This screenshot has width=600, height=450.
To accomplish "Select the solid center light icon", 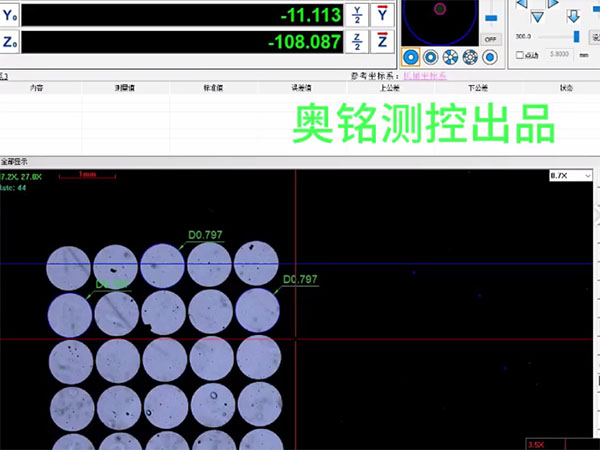I will point(490,57).
